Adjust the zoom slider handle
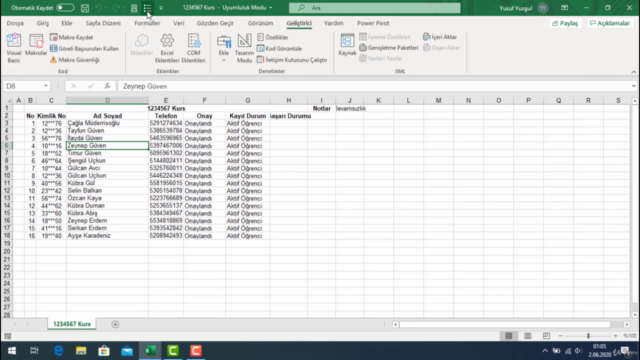This screenshot has width=640, height=360. pos(588,336)
